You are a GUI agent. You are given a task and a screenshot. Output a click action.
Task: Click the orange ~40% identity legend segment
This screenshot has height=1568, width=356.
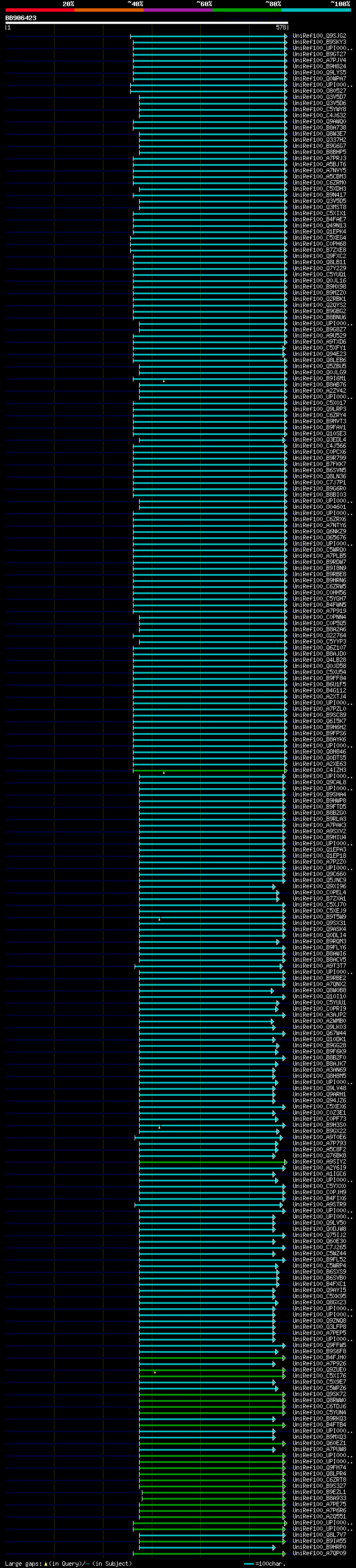click(109, 10)
